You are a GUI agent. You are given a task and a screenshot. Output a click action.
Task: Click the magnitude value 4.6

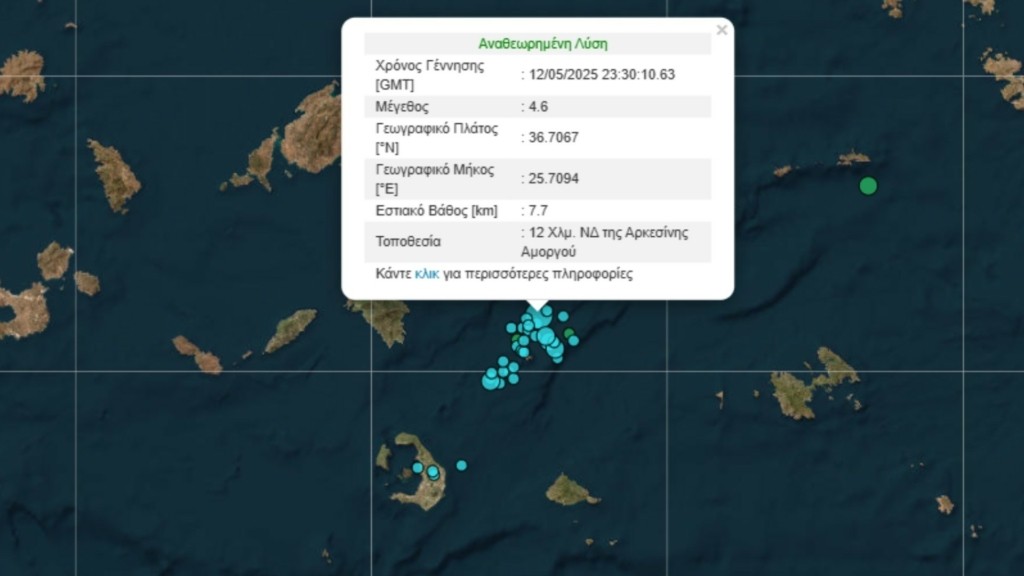[538, 106]
